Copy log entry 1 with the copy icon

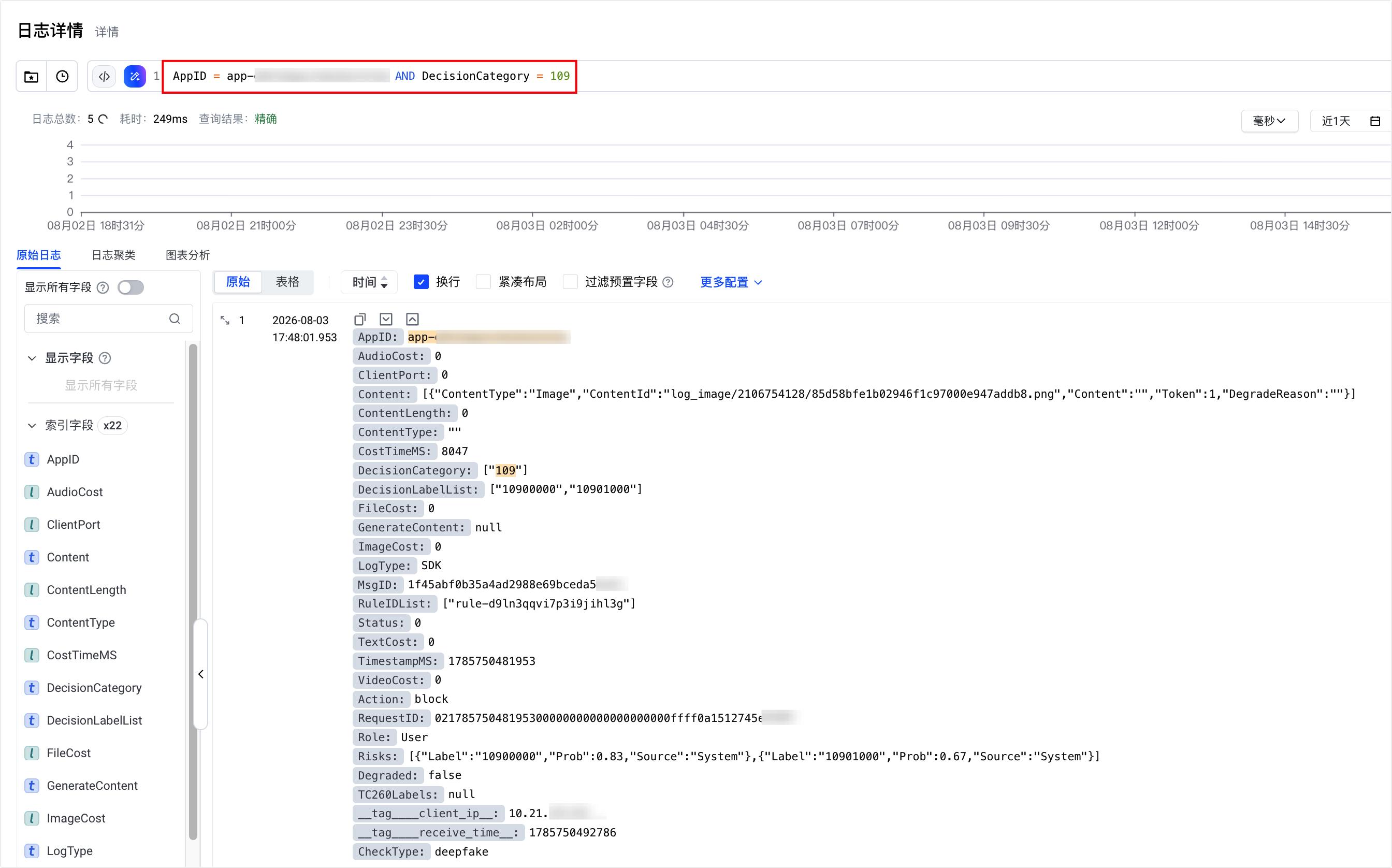(360, 319)
